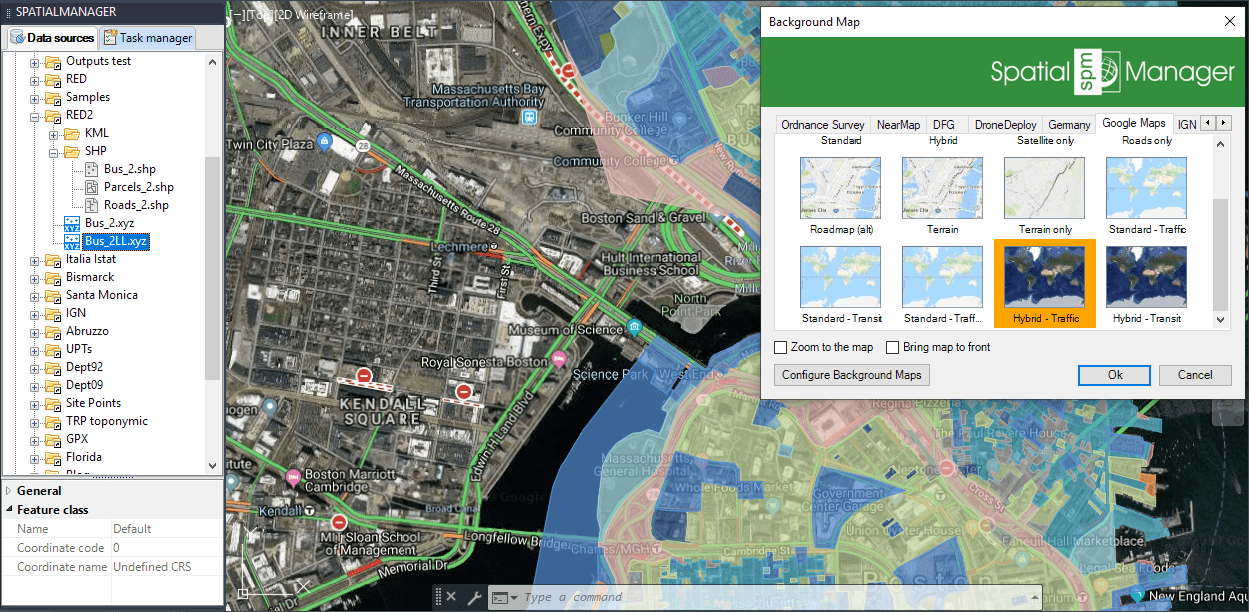
Task: Select the Bus_2.xyz file
Action: 109,223
